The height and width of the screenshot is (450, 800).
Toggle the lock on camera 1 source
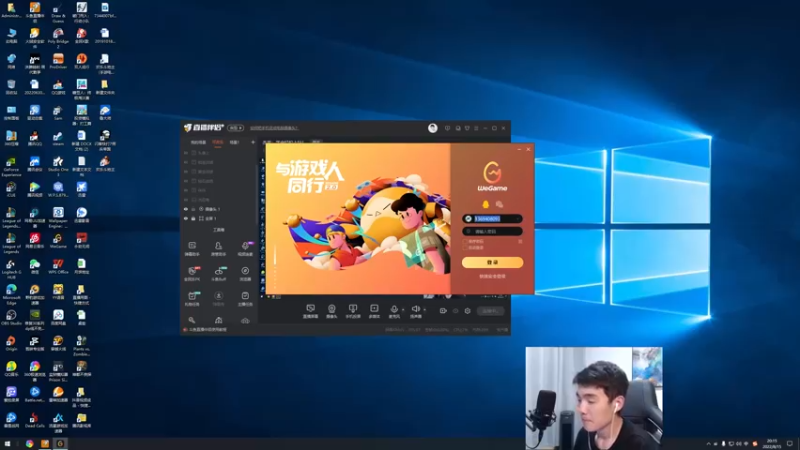tap(193, 209)
